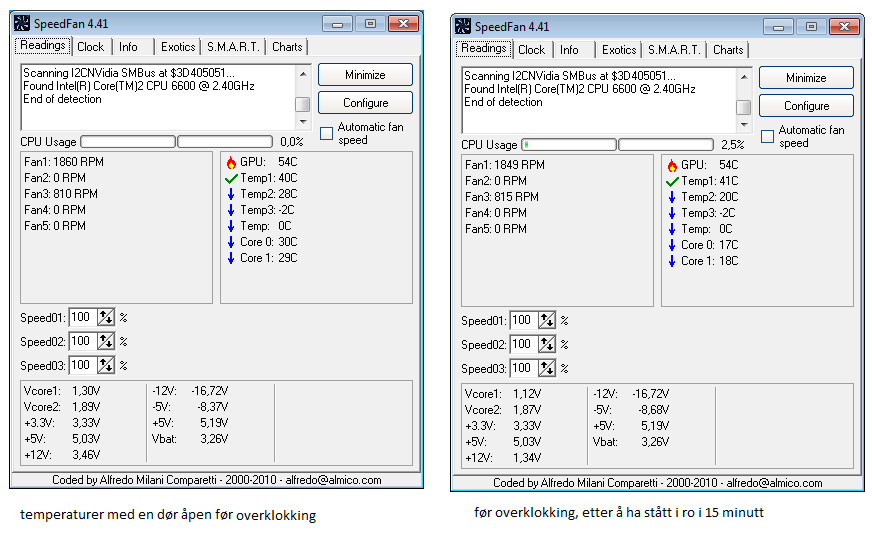Click the GPU flame icon in right window
The height and width of the screenshot is (536, 872).
coord(672,165)
